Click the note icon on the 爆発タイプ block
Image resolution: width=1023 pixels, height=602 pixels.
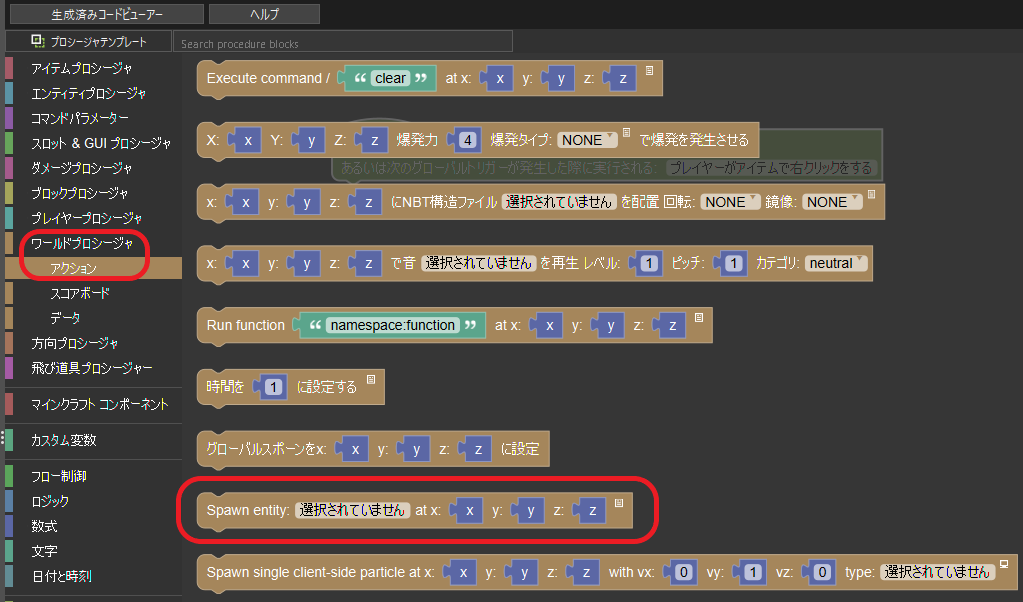(627, 132)
